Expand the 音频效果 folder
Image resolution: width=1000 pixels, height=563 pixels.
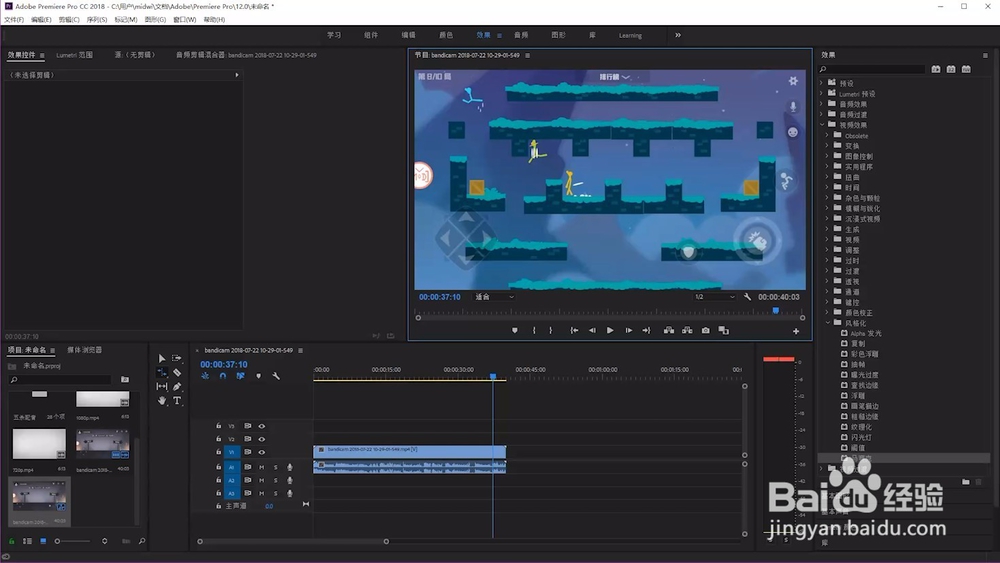point(821,104)
